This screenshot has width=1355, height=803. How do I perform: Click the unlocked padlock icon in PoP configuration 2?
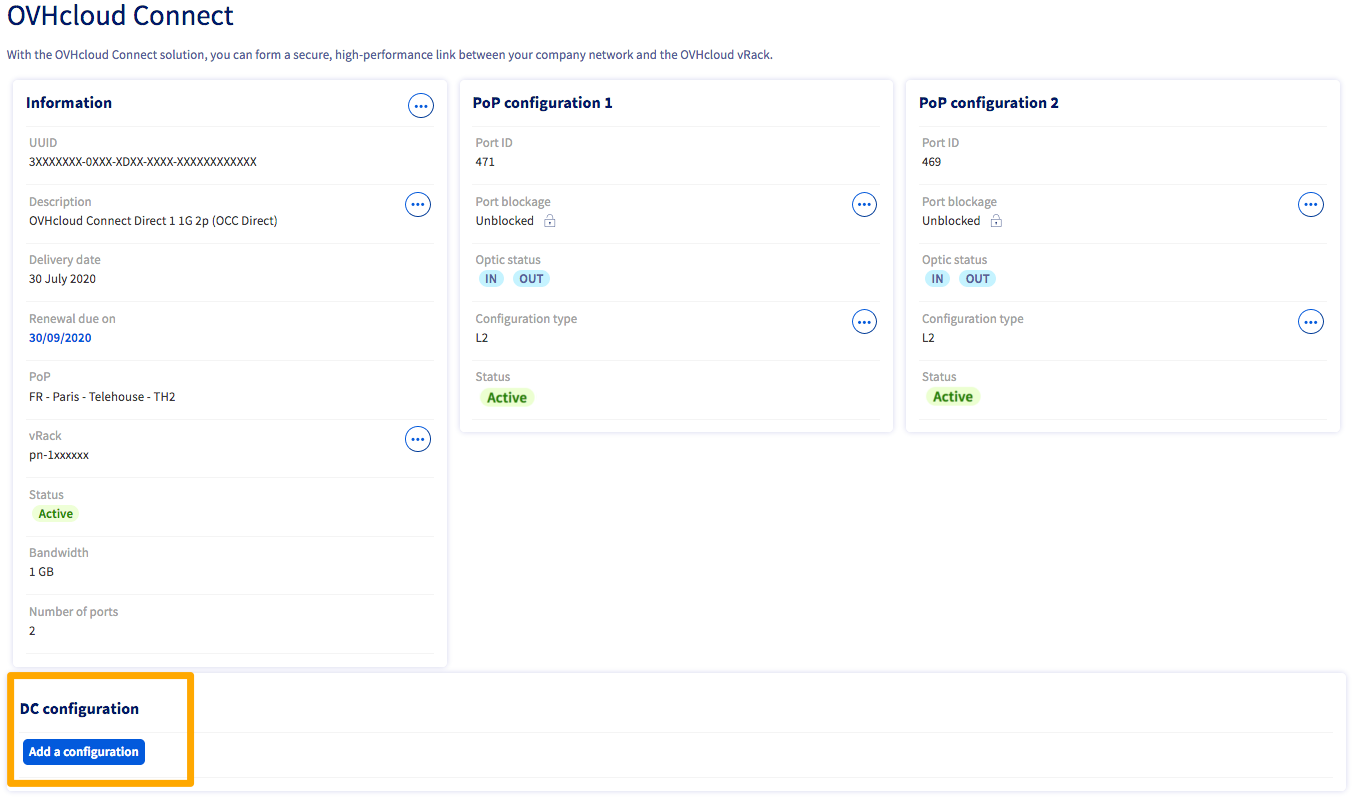tap(996, 221)
